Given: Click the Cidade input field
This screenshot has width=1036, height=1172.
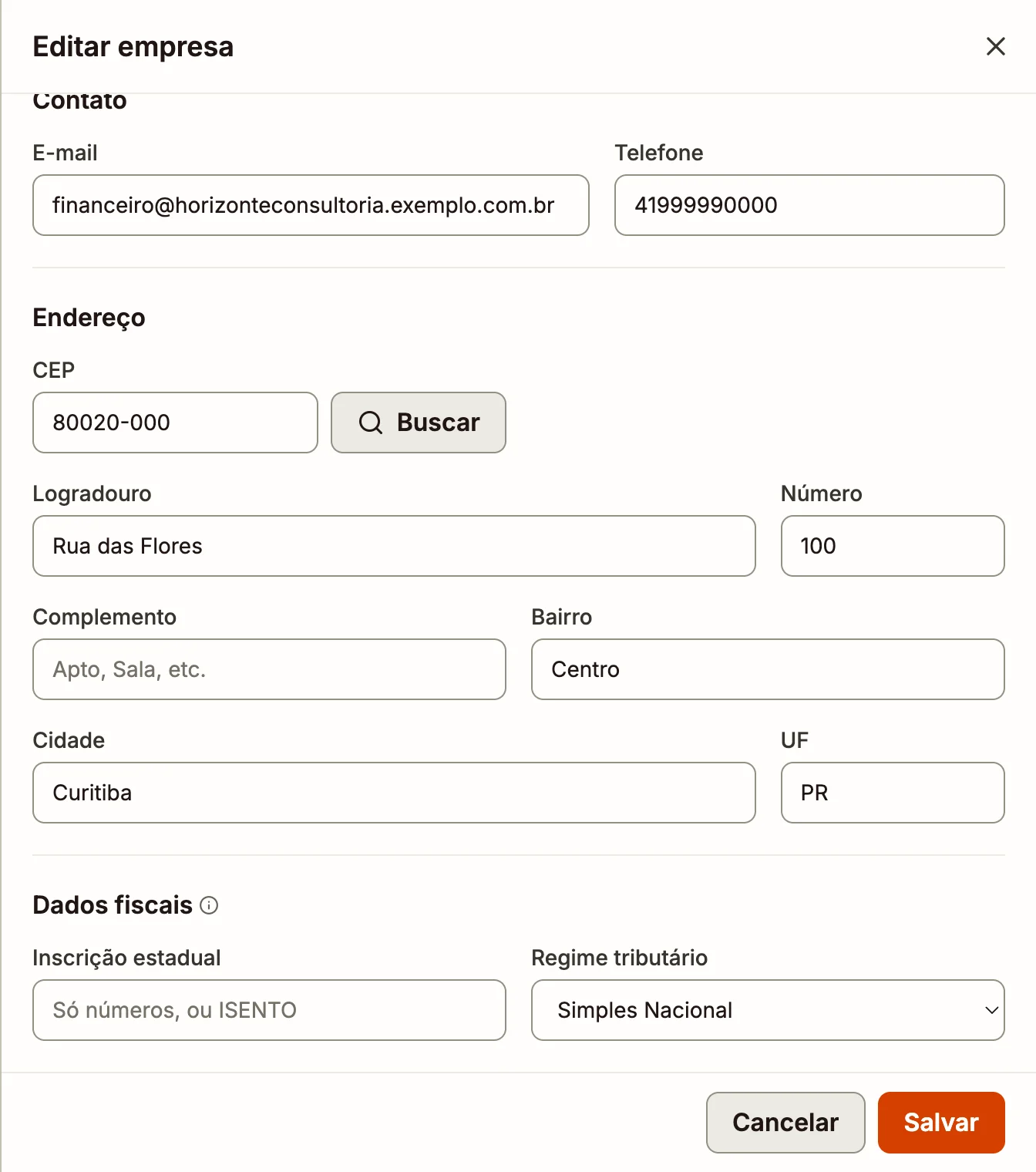Looking at the screenshot, I should pos(394,793).
